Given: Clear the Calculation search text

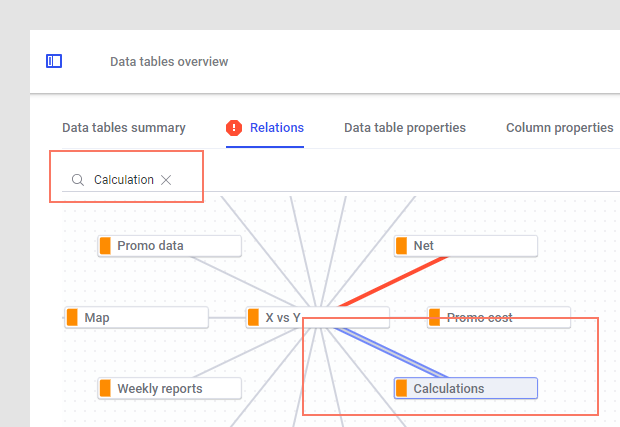Looking at the screenshot, I should pos(167,180).
